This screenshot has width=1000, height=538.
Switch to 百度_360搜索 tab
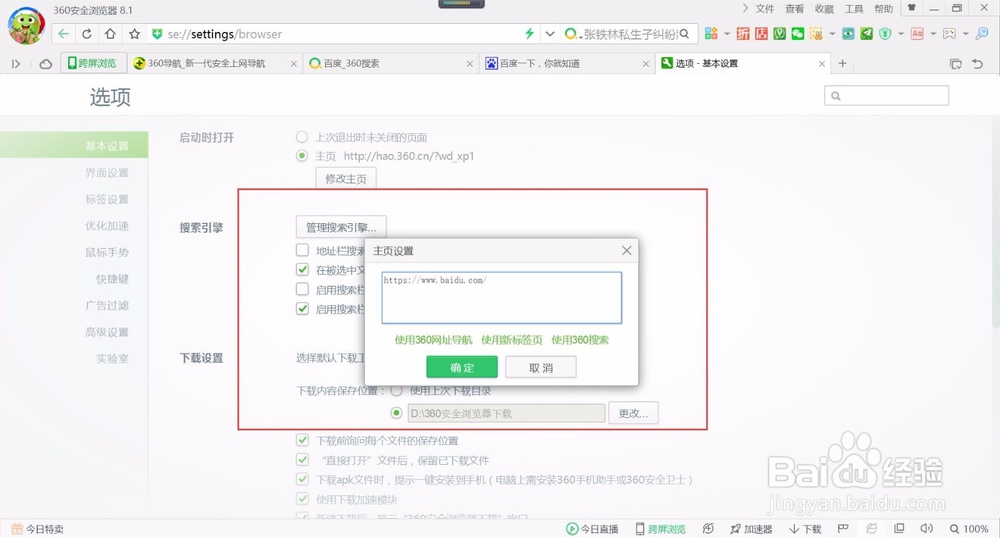390,64
